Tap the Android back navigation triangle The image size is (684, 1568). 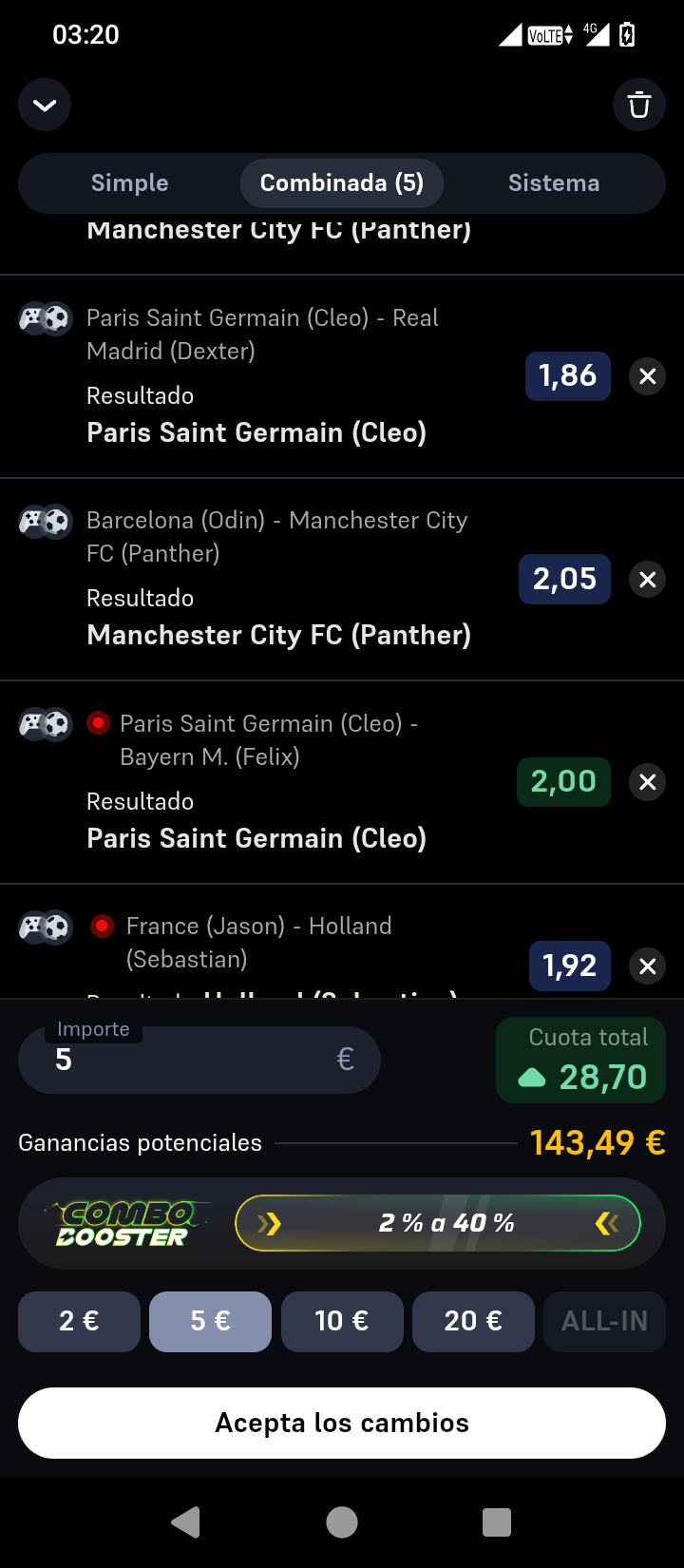(186, 1522)
